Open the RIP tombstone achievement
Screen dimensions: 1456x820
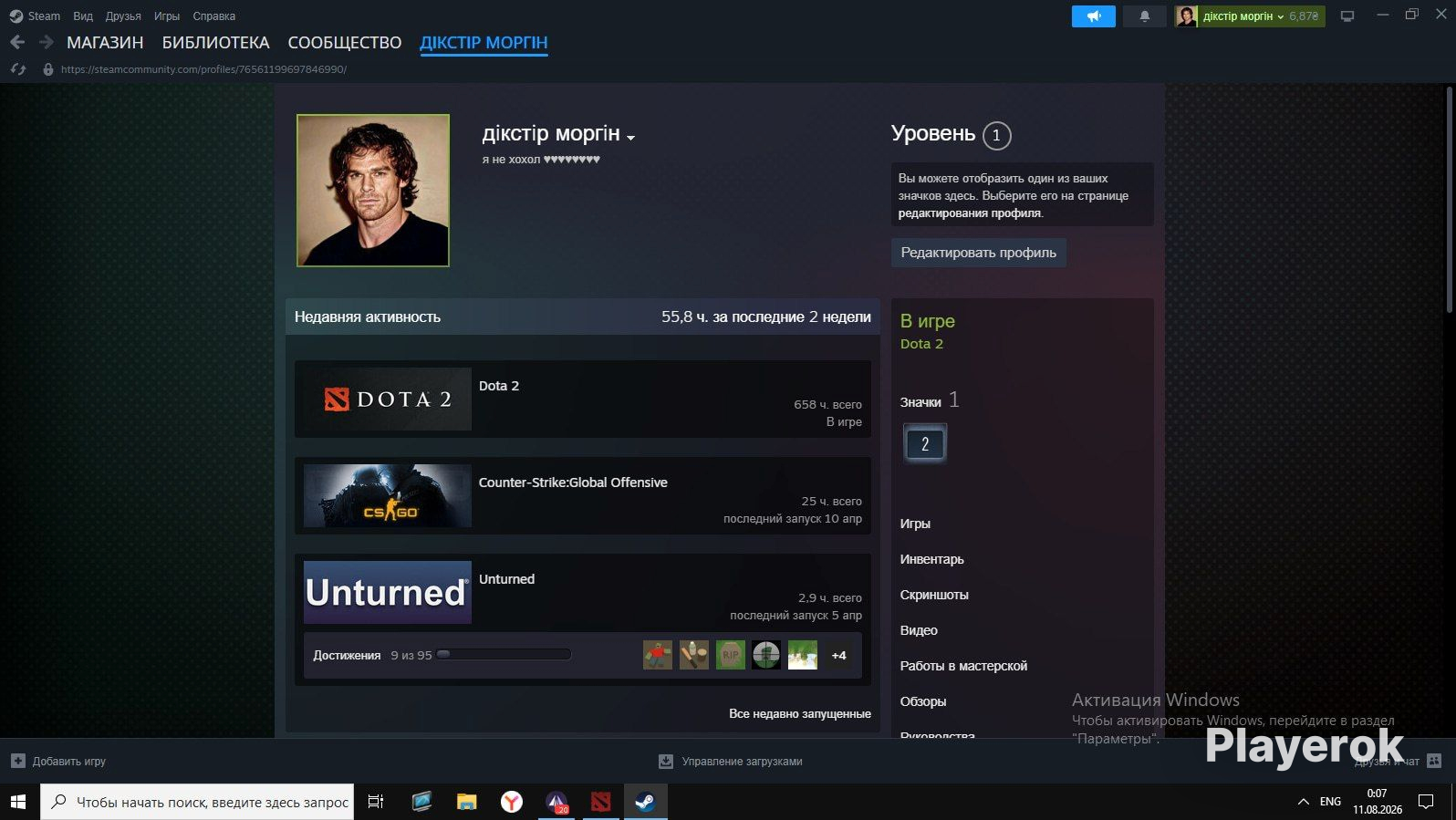tap(730, 655)
